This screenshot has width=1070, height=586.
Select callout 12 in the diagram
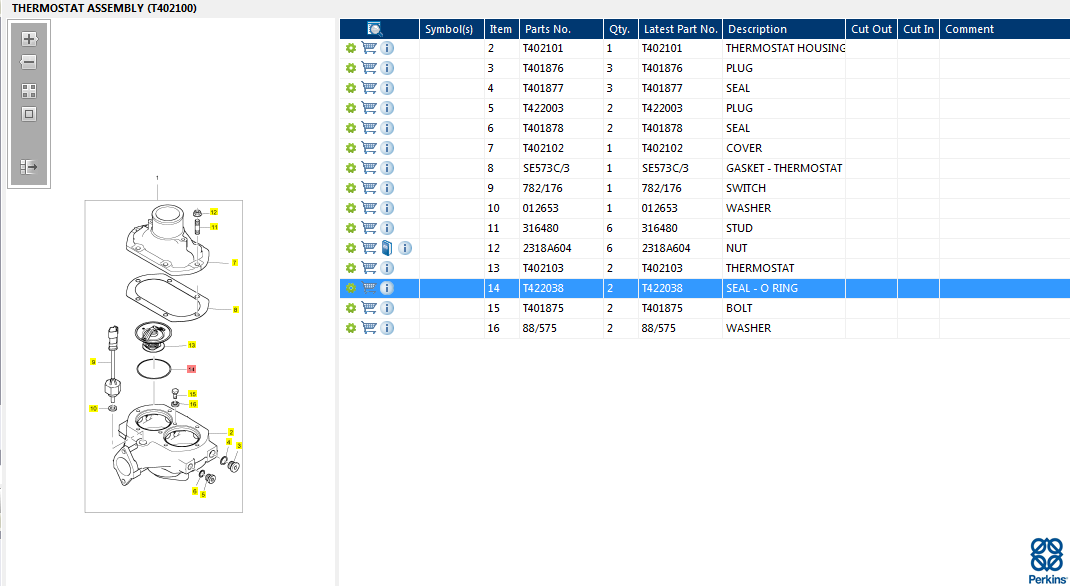point(214,212)
